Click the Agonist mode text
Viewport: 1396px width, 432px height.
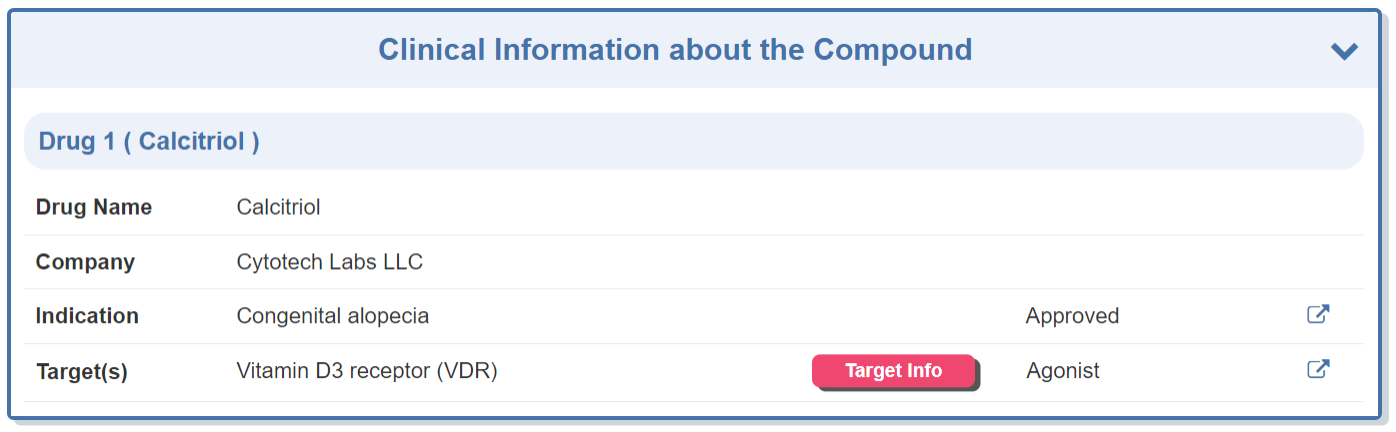coord(1062,371)
